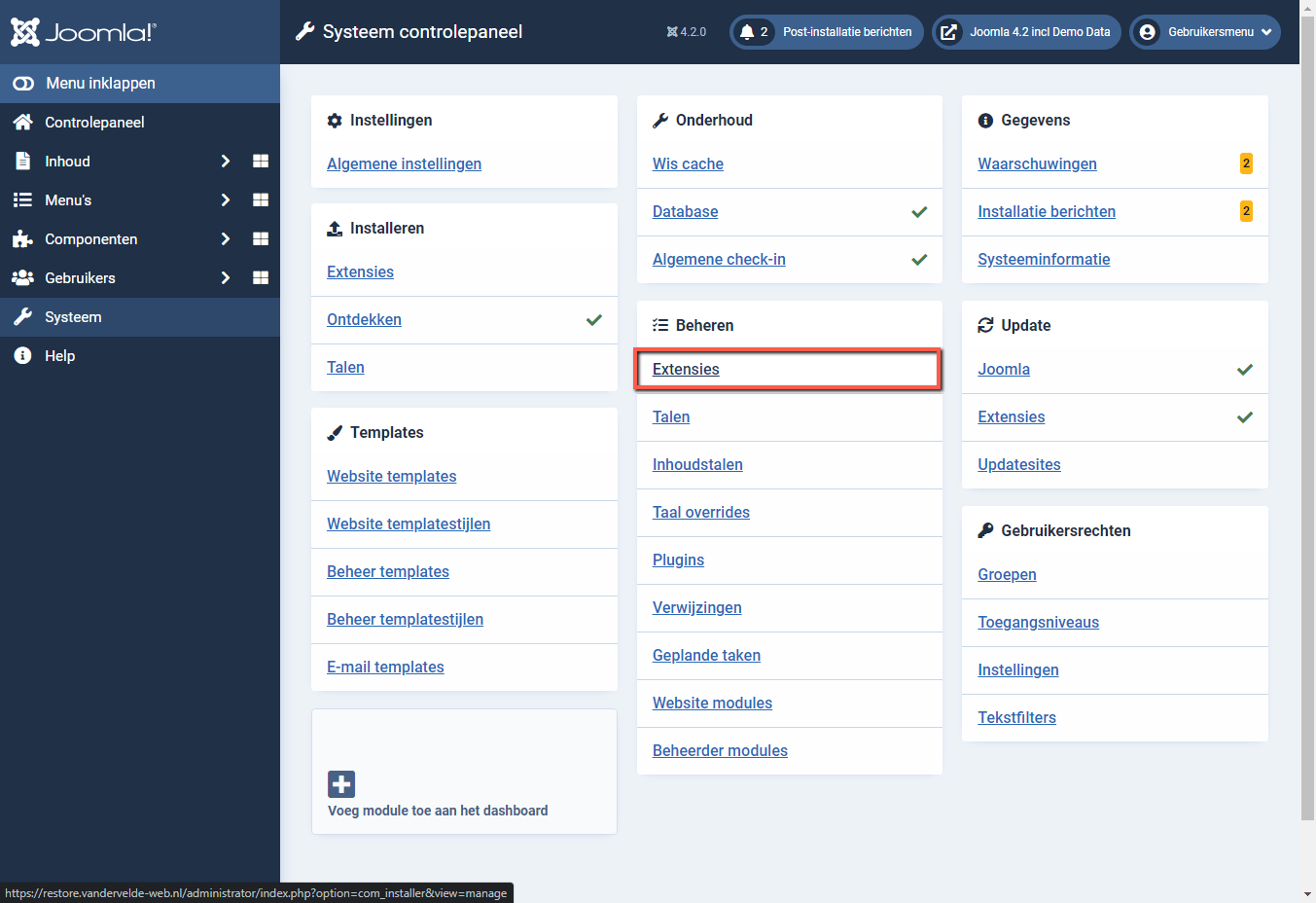Open the highlighted Extensies link under Beheren
Viewport: 1316px width, 903px height.
tap(686, 370)
